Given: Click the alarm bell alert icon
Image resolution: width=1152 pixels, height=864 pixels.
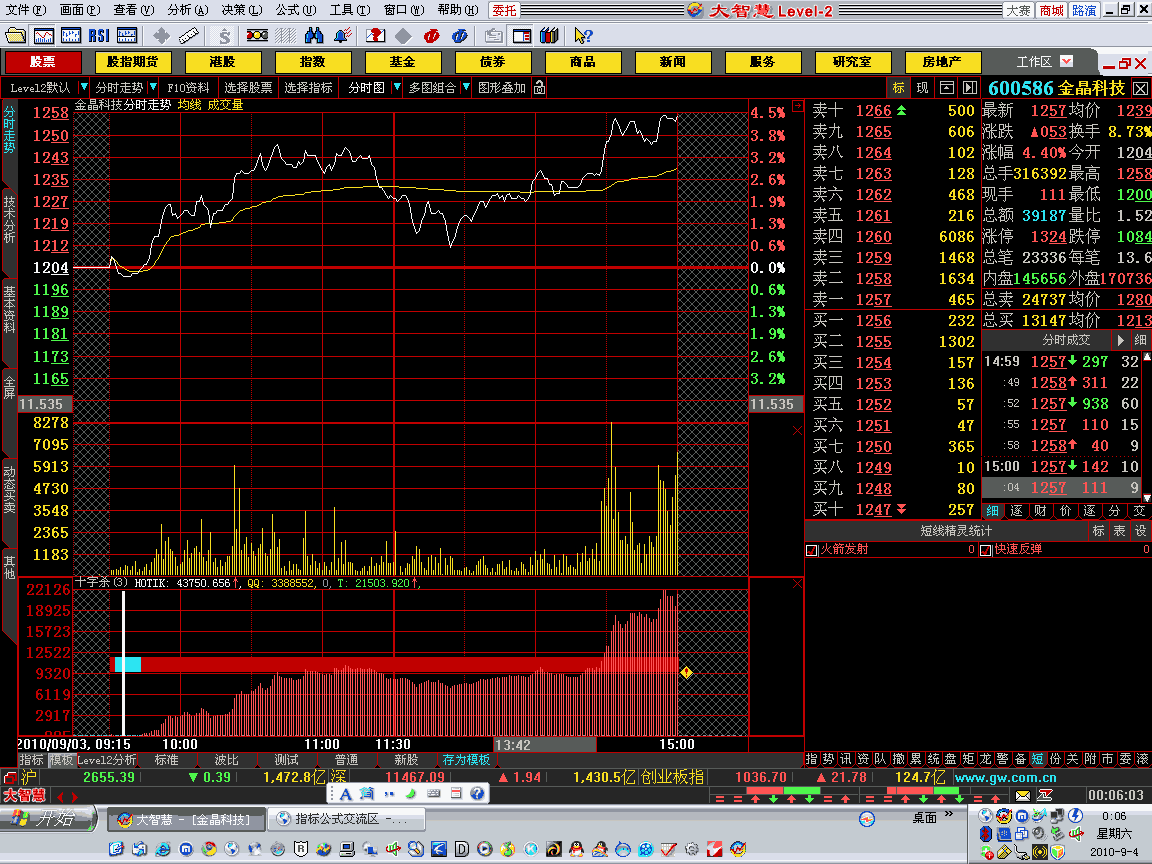Looking at the screenshot, I should [x=342, y=35].
